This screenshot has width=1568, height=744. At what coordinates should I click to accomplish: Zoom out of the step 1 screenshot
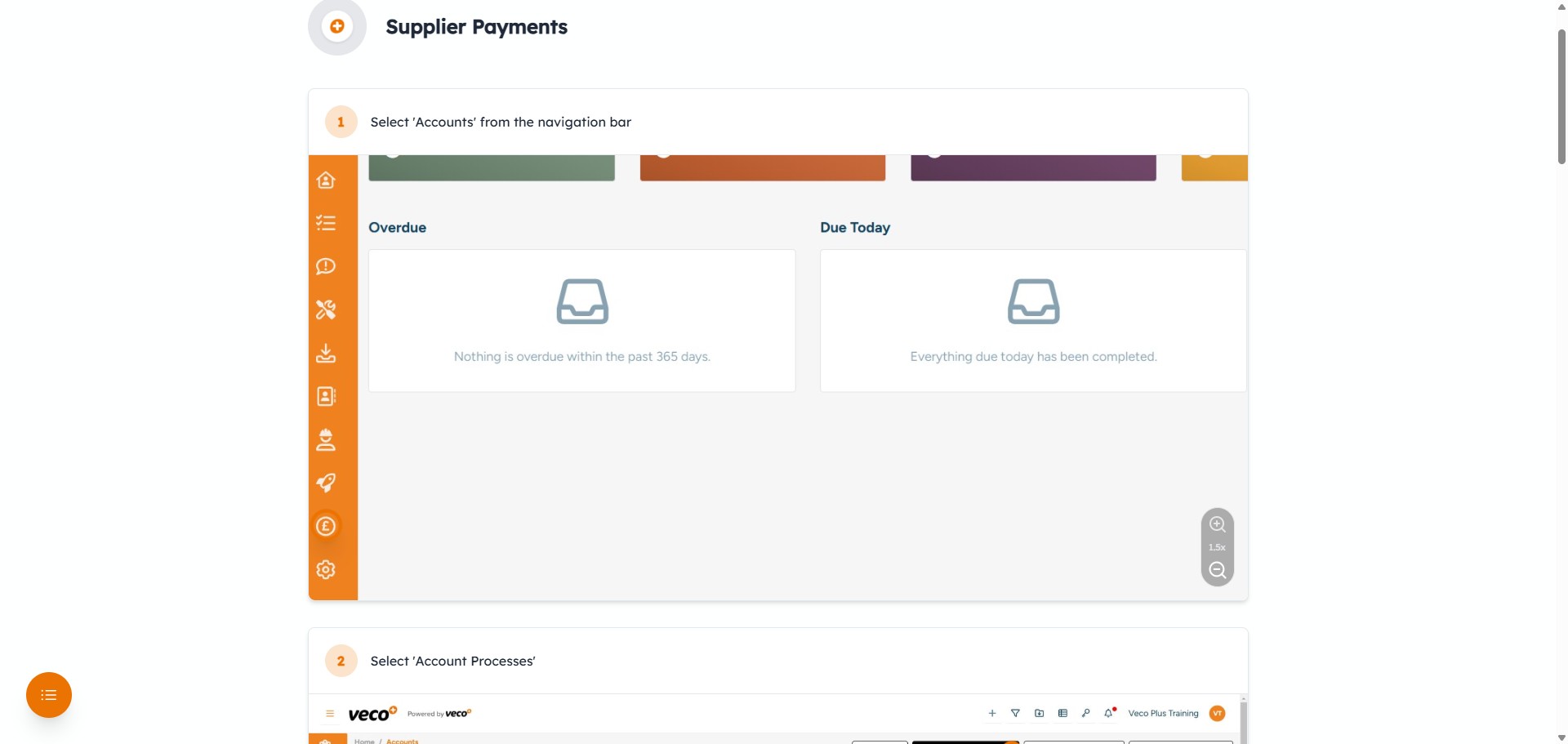(1217, 570)
